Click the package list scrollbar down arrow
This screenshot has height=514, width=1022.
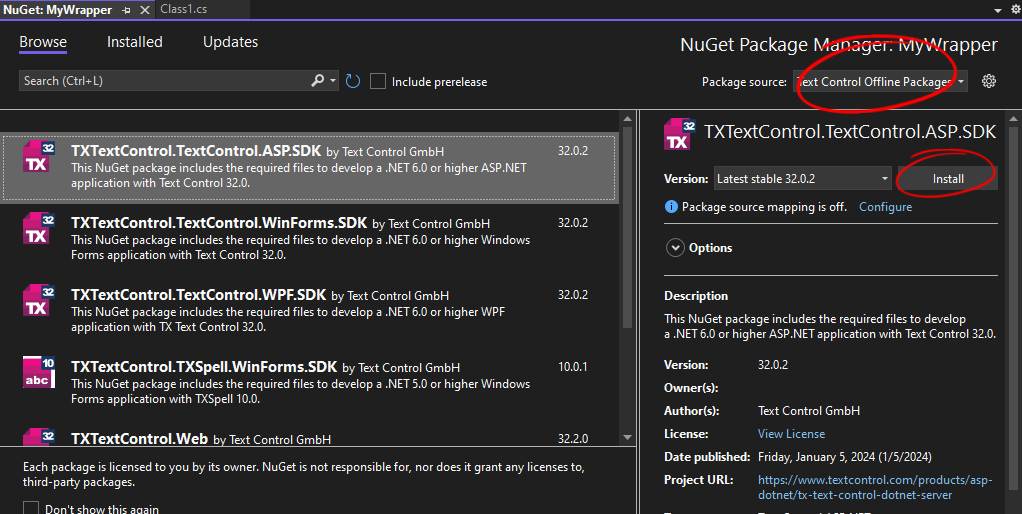coord(628,437)
